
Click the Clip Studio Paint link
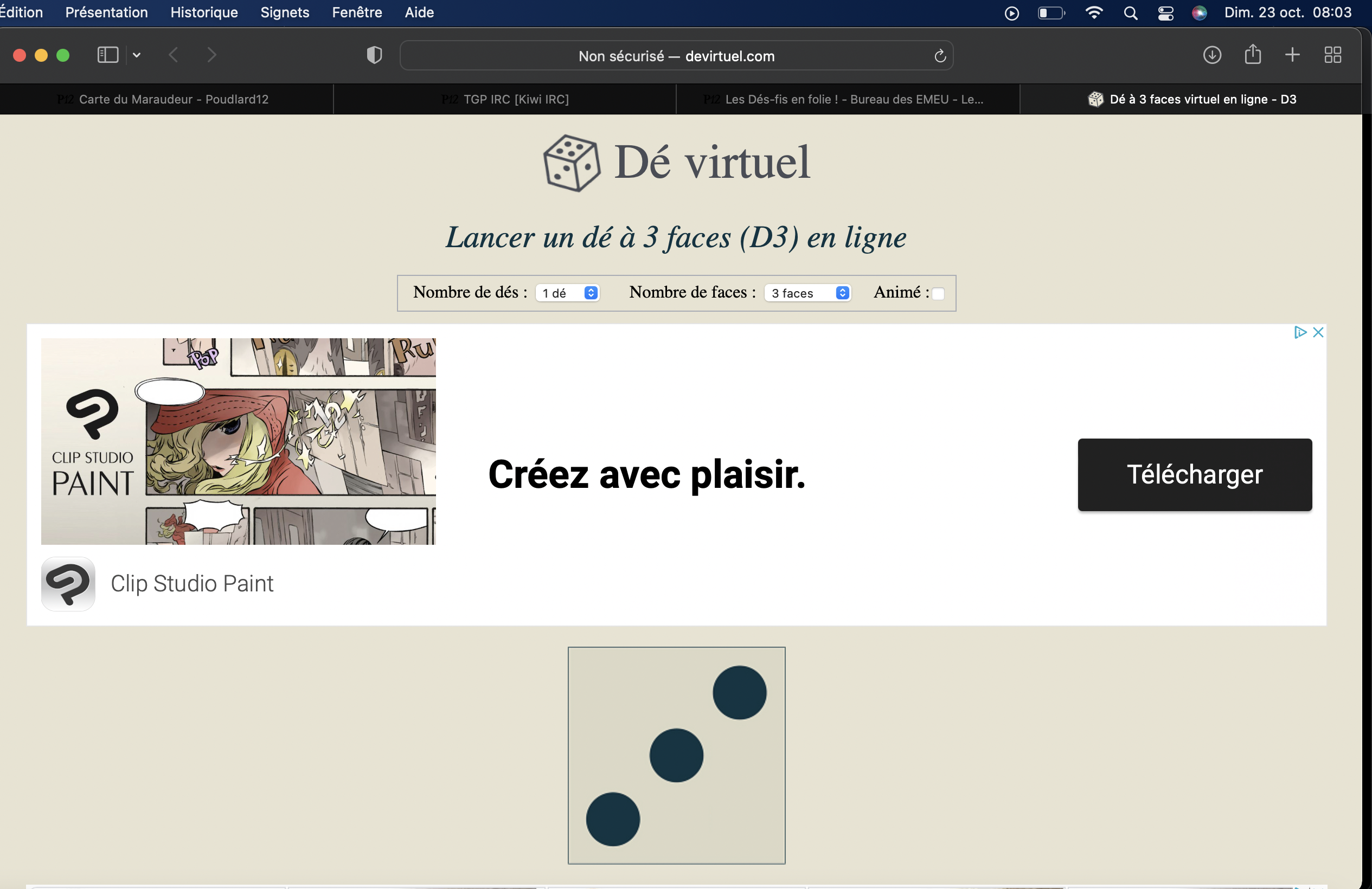click(191, 583)
